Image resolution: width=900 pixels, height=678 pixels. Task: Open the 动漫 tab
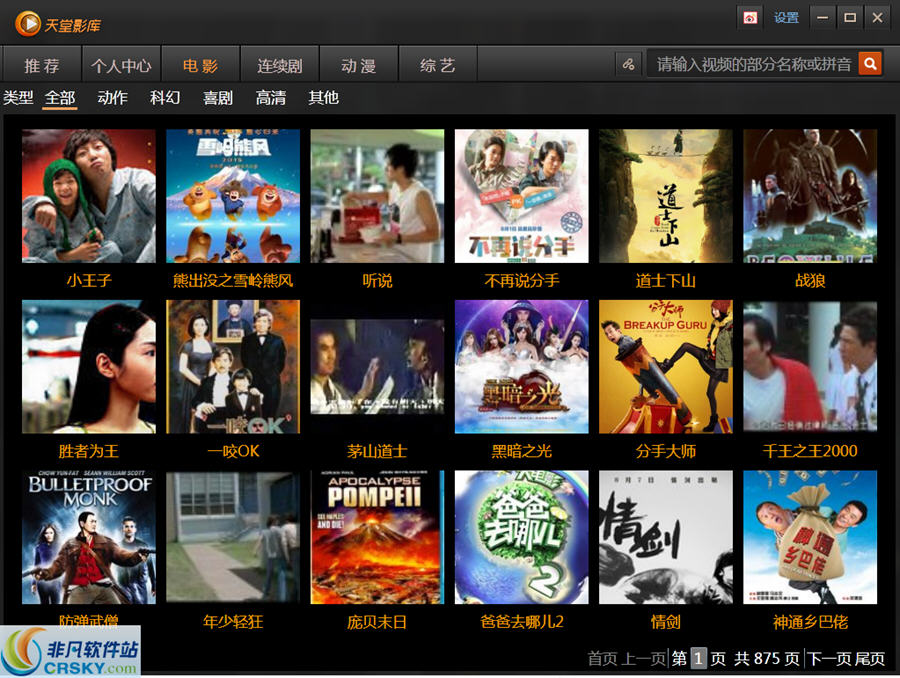[x=359, y=65]
